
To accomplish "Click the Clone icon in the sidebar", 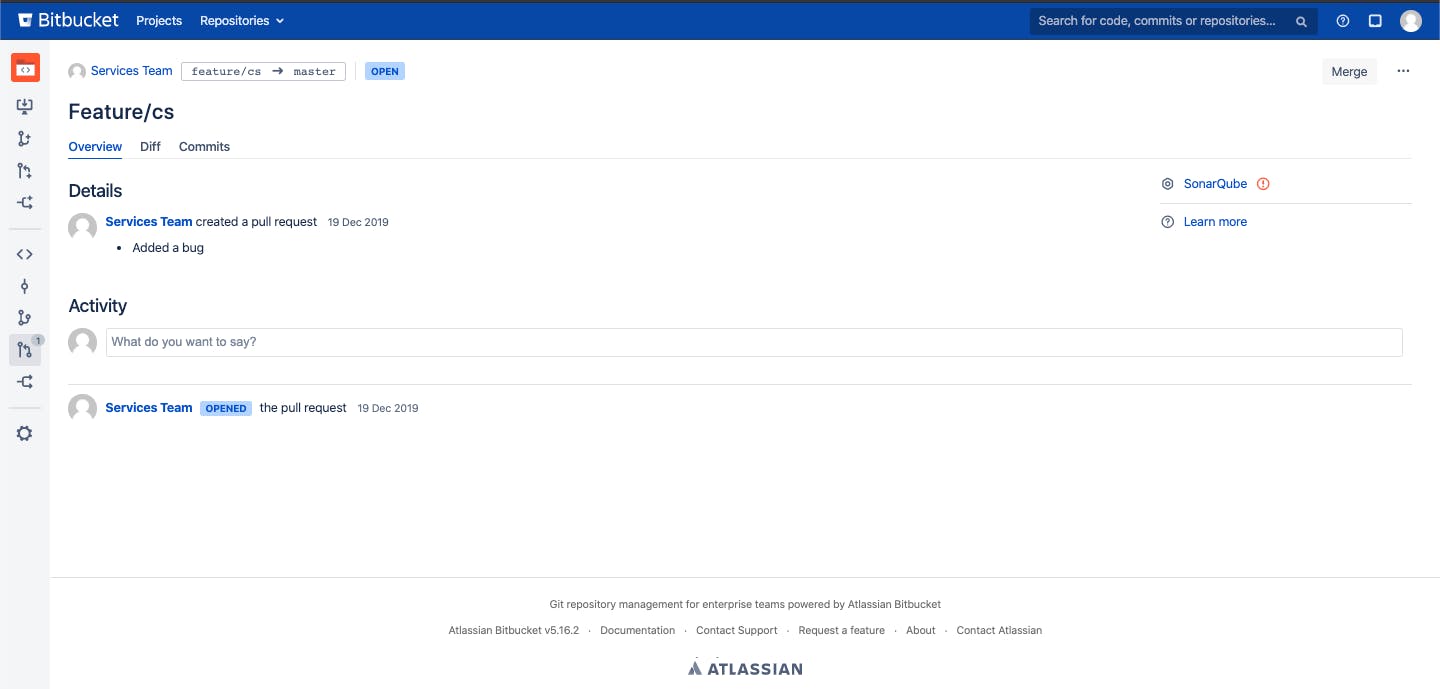I will [25, 106].
